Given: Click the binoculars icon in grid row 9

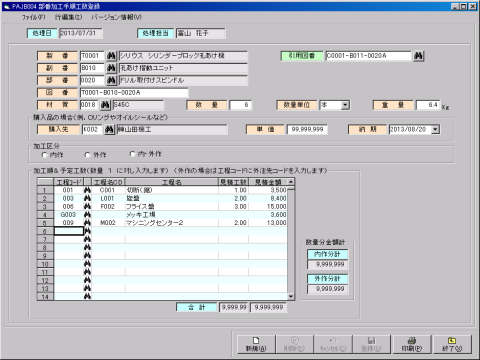Looking at the screenshot, I should pyautogui.click(x=87, y=256).
